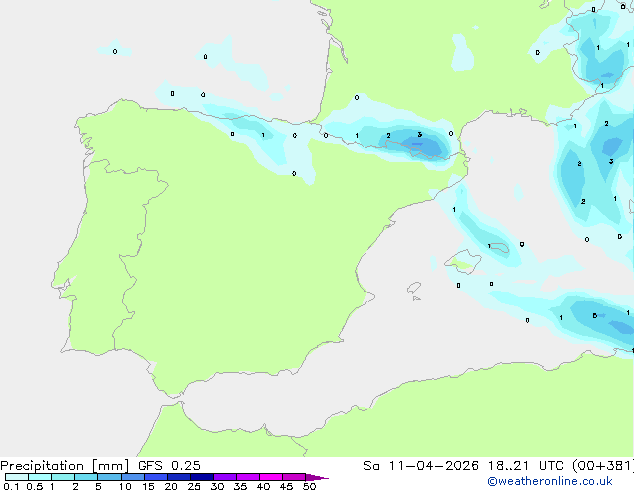Click the above-50 arrow tip of legend
634x490 pixels.
coord(317,477)
